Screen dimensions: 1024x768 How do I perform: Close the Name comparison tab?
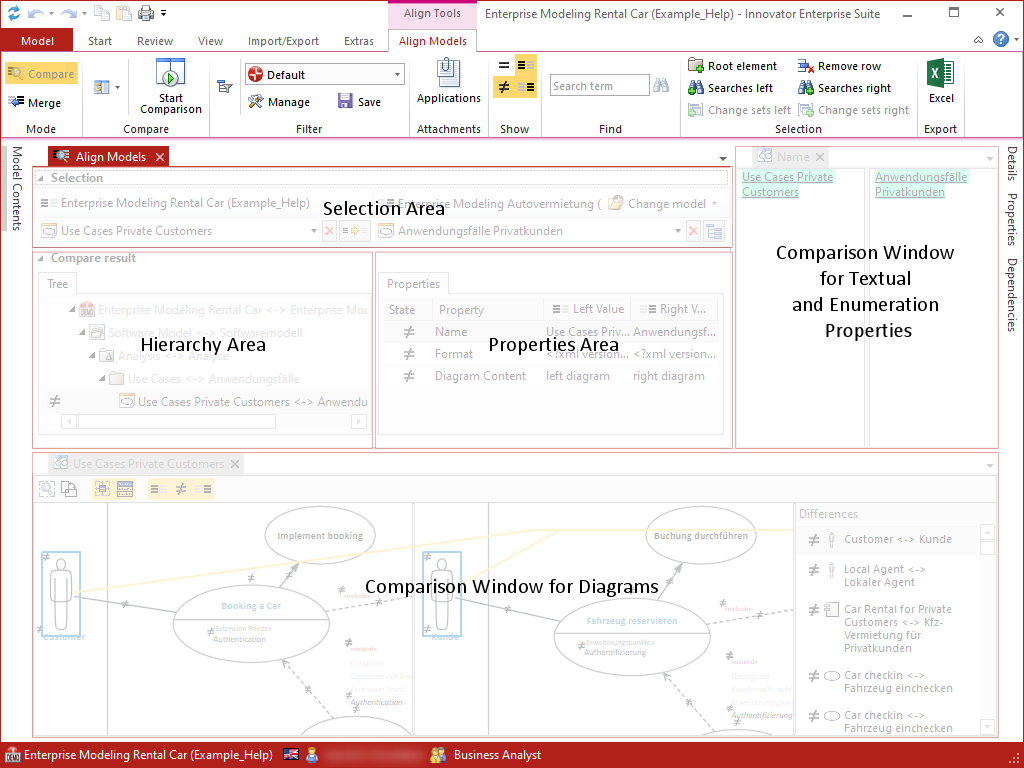(820, 157)
